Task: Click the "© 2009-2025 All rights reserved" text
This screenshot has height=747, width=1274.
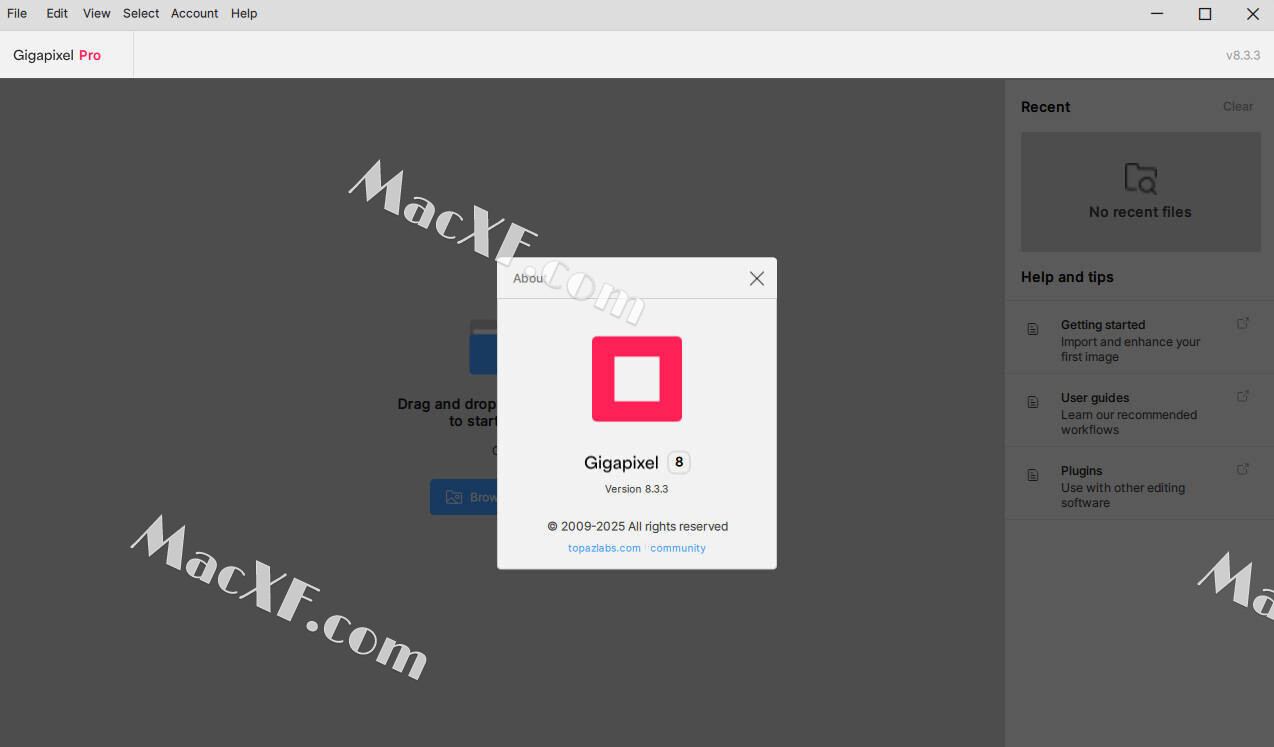Action: coord(637,526)
